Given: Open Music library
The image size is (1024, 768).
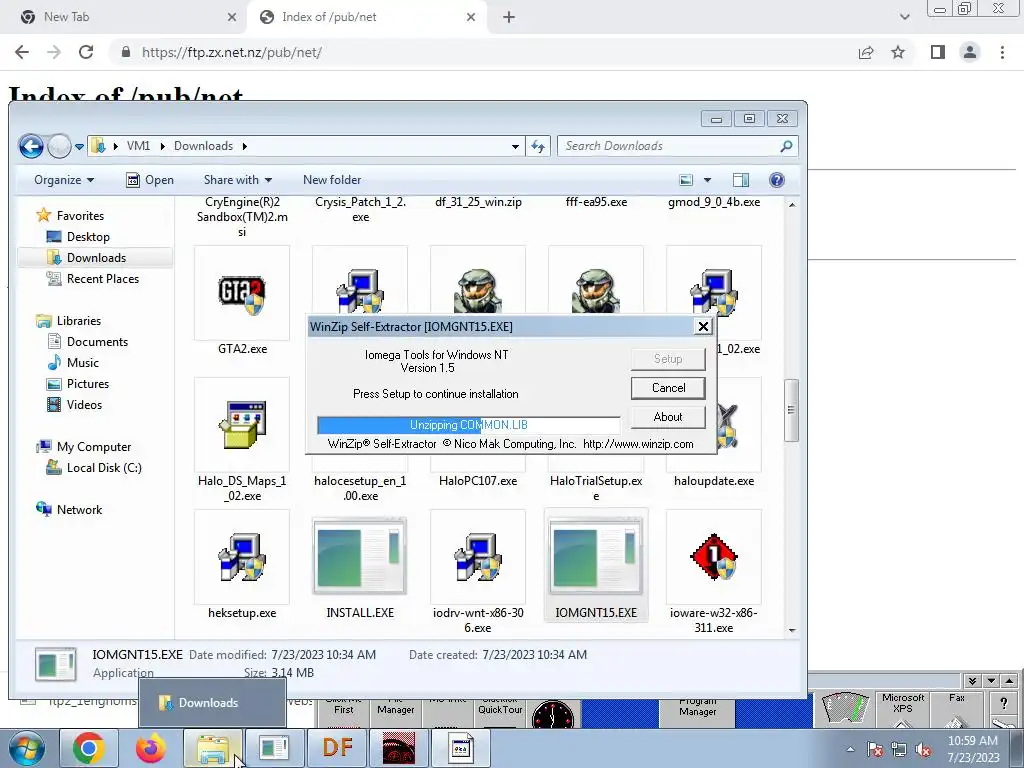Looking at the screenshot, I should (x=82, y=363).
